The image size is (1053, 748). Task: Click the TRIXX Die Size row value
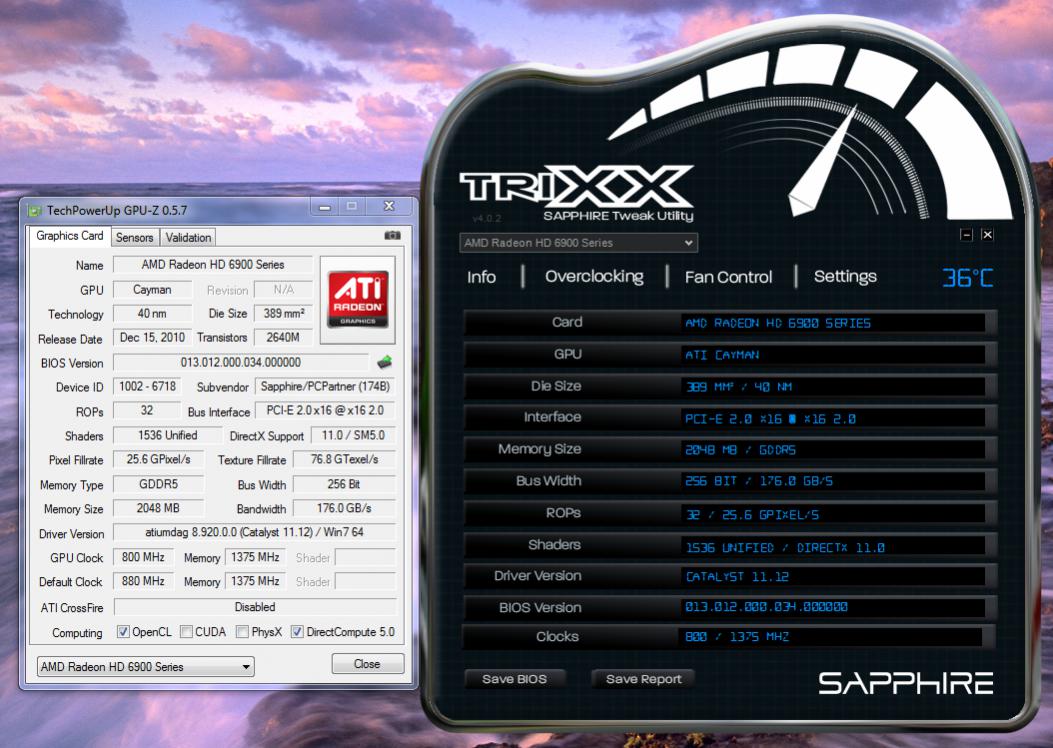[833, 387]
